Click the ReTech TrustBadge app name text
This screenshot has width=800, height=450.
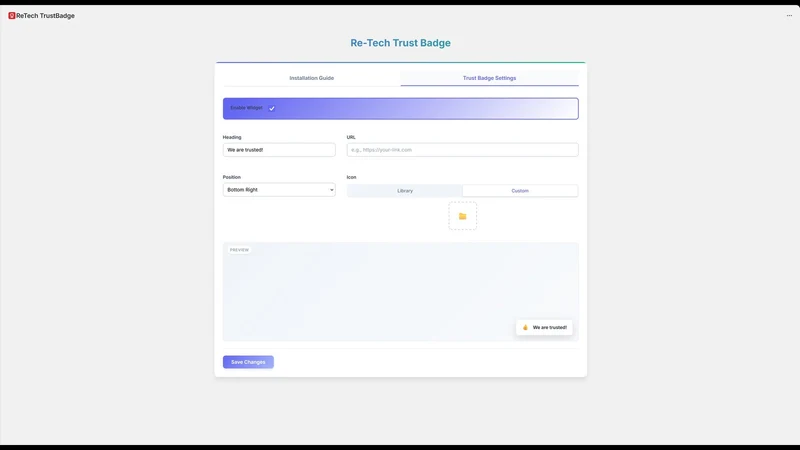[45, 16]
